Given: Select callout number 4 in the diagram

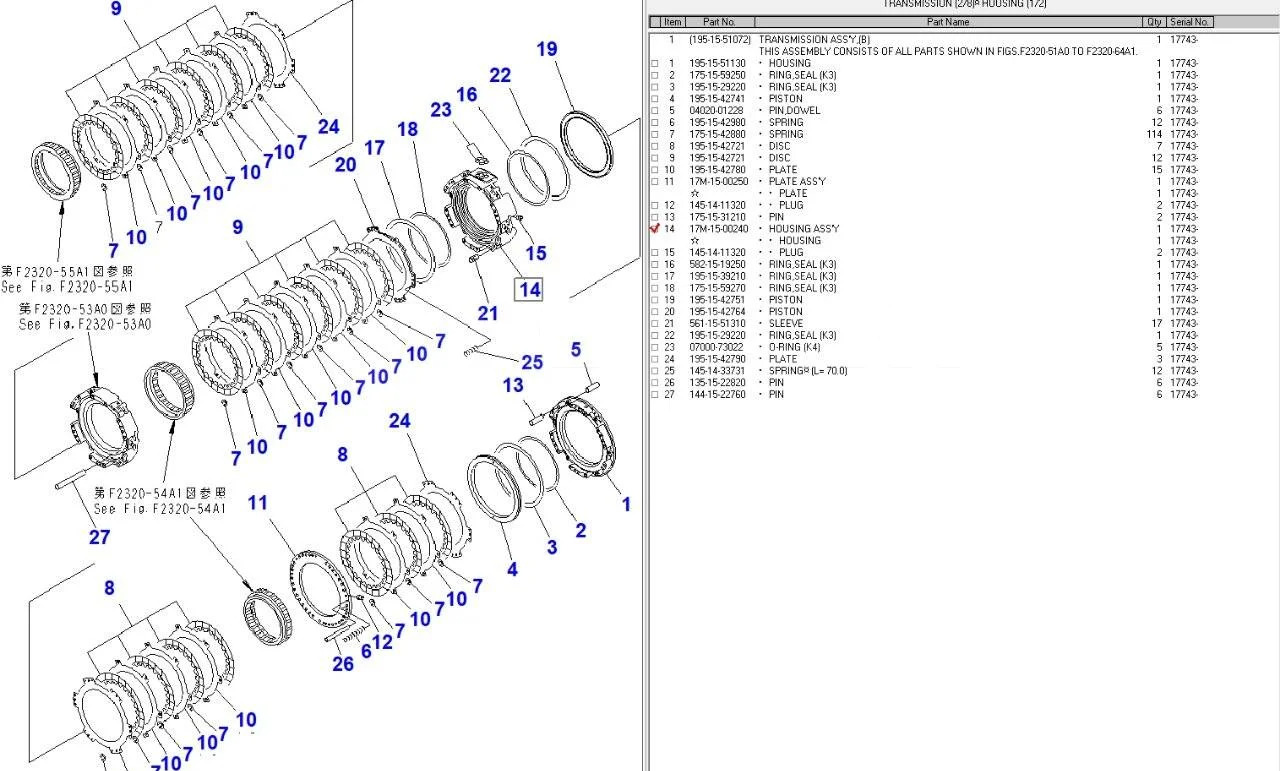Looking at the screenshot, I should 512,570.
